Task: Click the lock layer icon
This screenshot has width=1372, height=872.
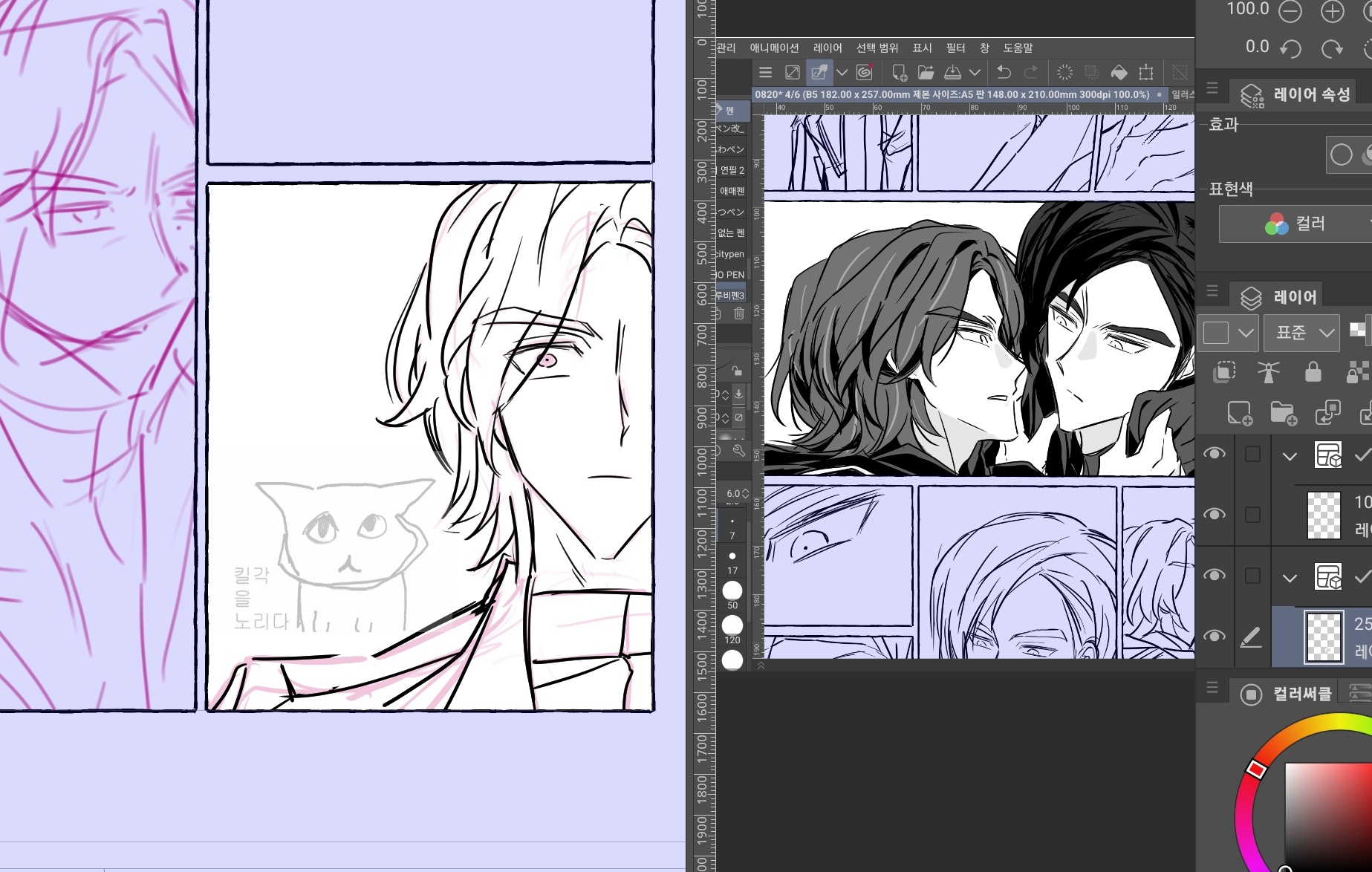Action: [1313, 371]
